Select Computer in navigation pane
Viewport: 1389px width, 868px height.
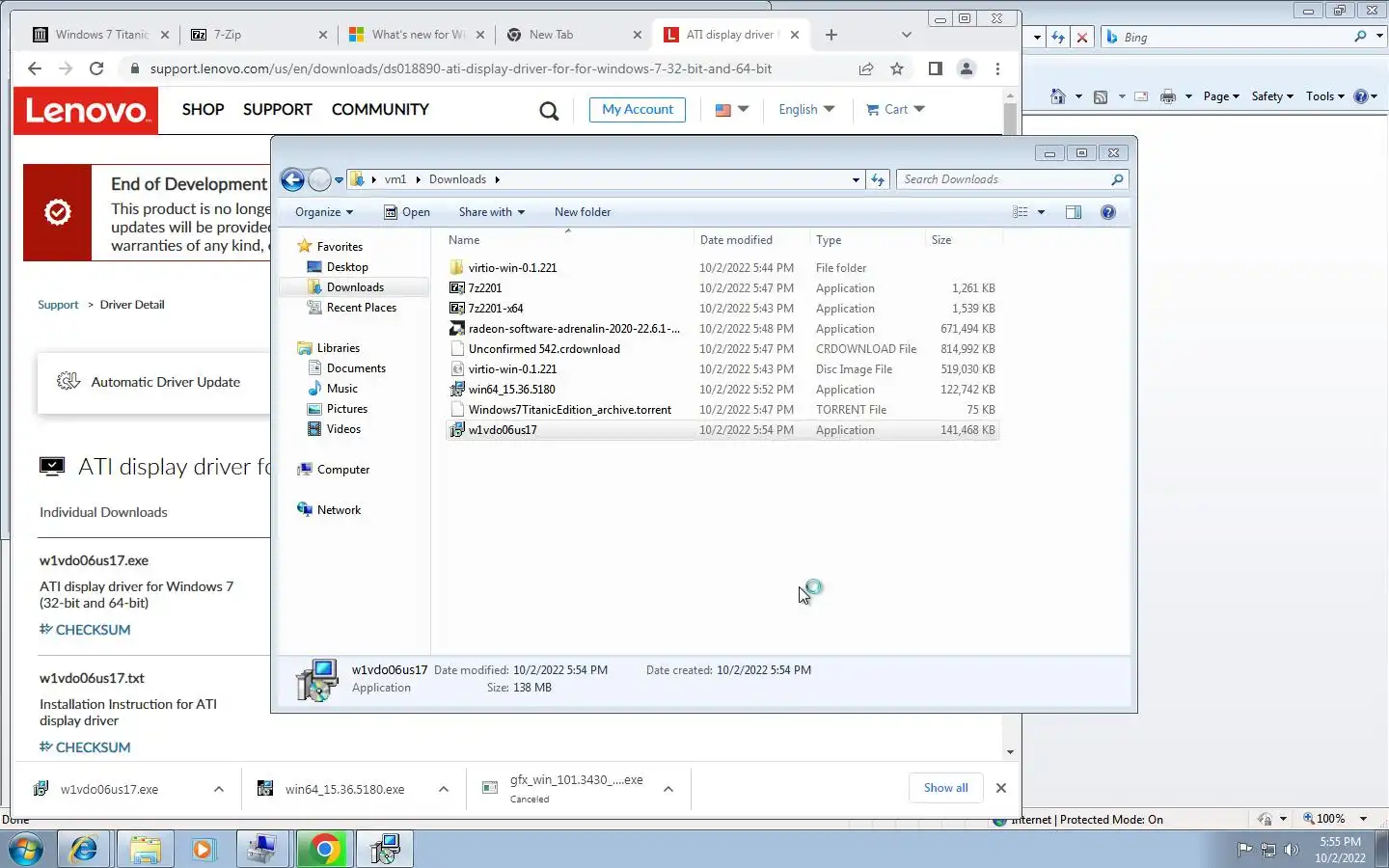[x=343, y=470]
